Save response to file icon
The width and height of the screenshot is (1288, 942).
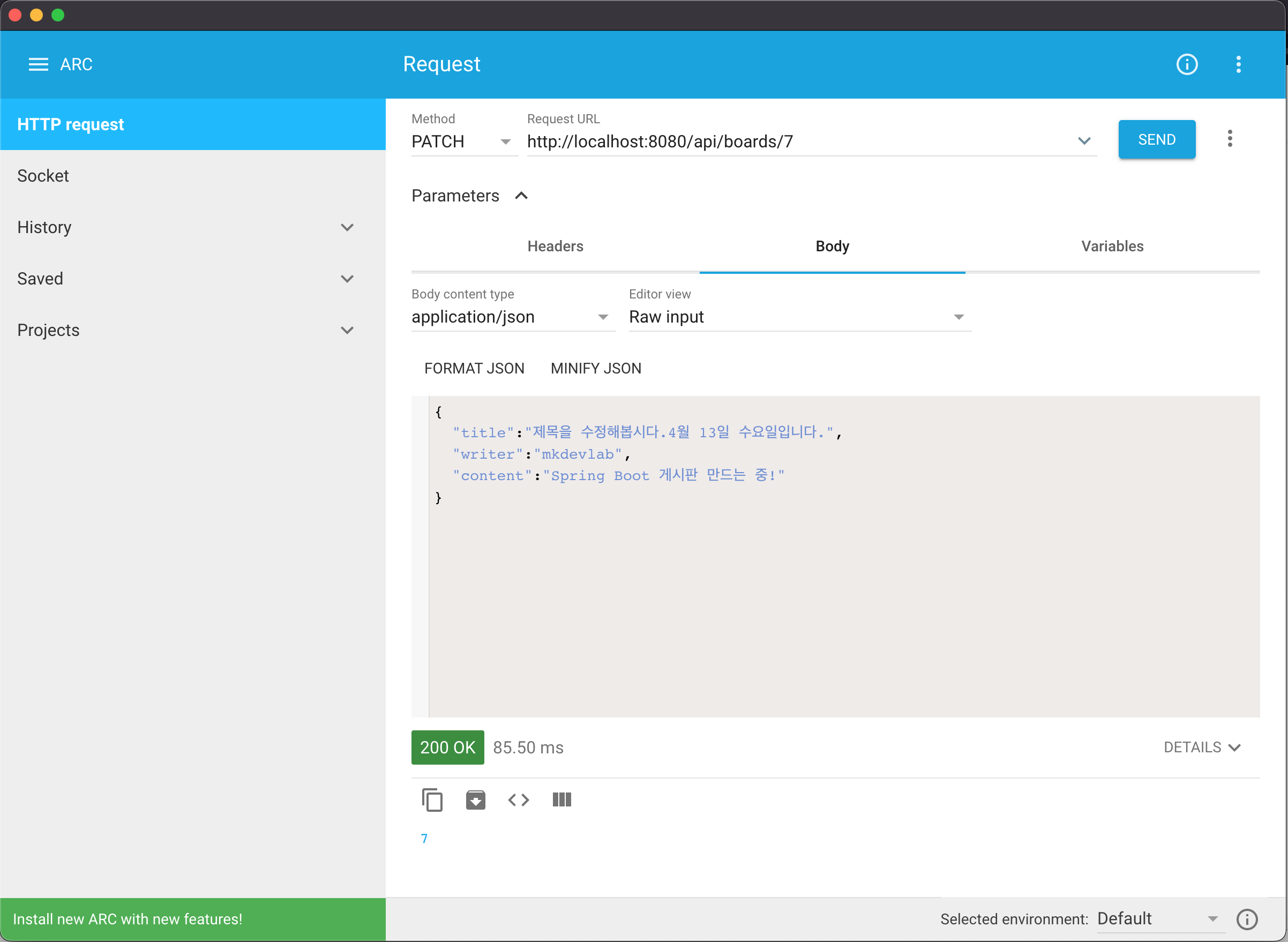point(476,799)
